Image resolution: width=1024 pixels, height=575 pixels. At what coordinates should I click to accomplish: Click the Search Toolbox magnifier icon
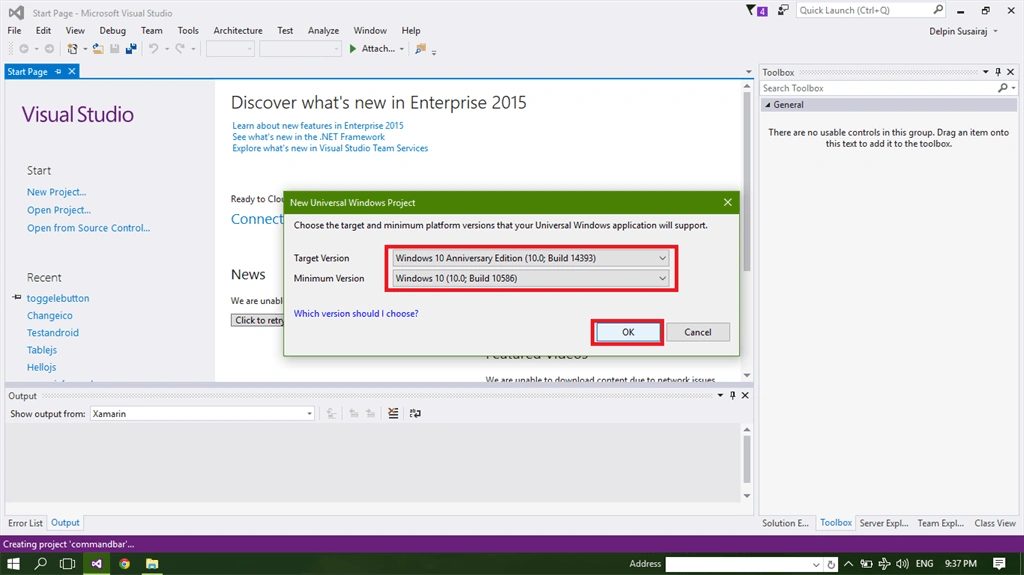click(1002, 88)
